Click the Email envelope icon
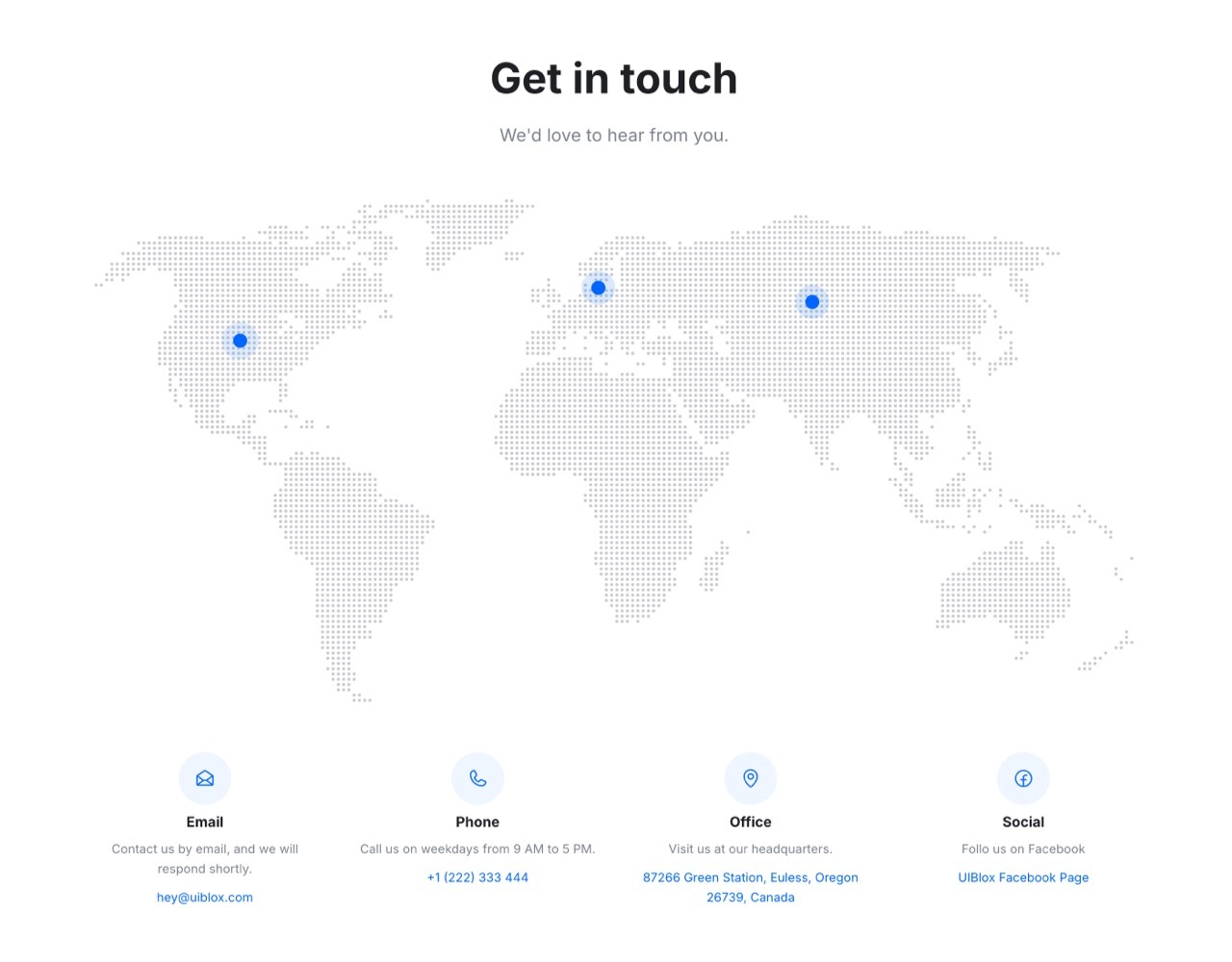Viewport: 1232px width, 962px height. click(x=205, y=778)
